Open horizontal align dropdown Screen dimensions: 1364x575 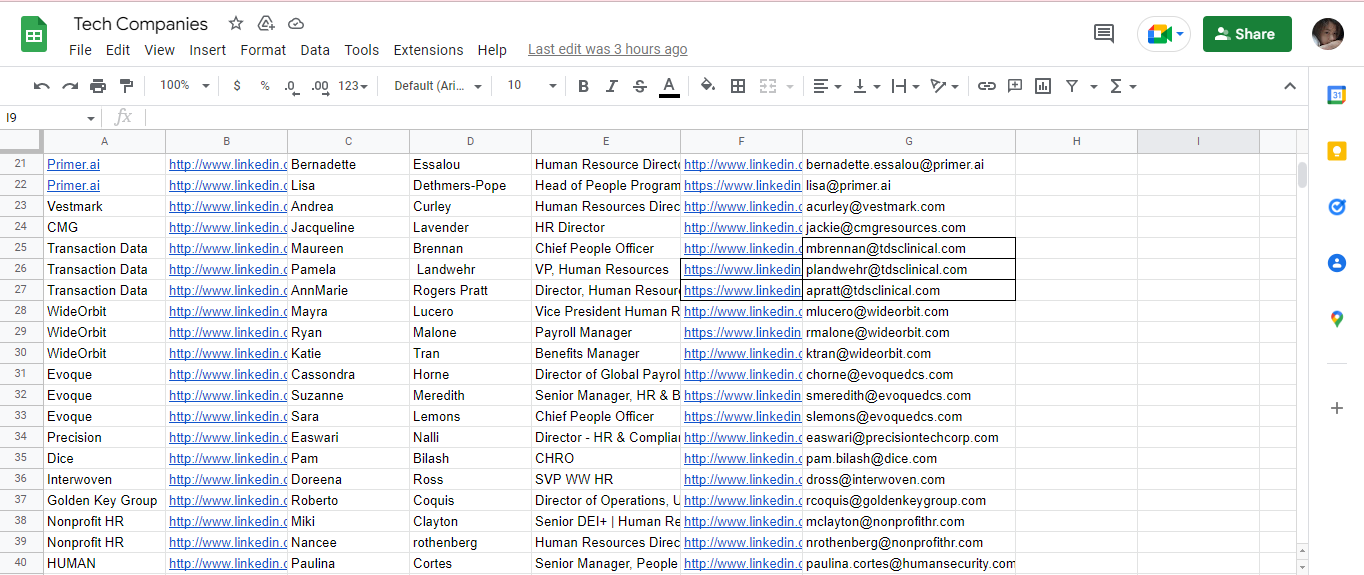click(827, 86)
